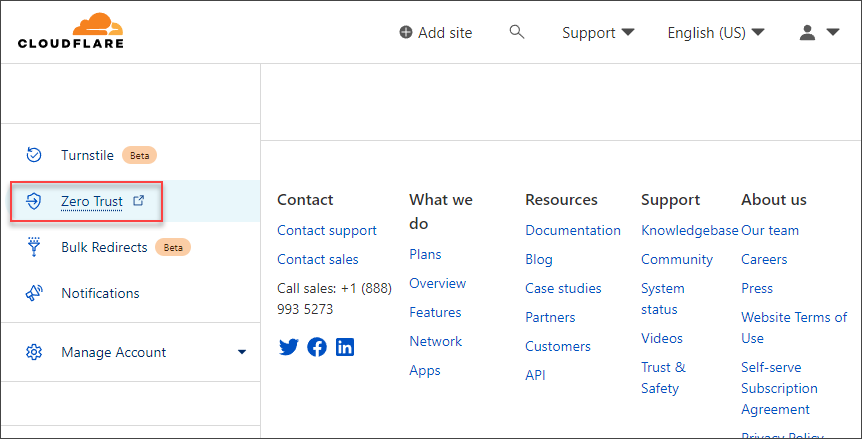Open the Partners link

point(550,317)
